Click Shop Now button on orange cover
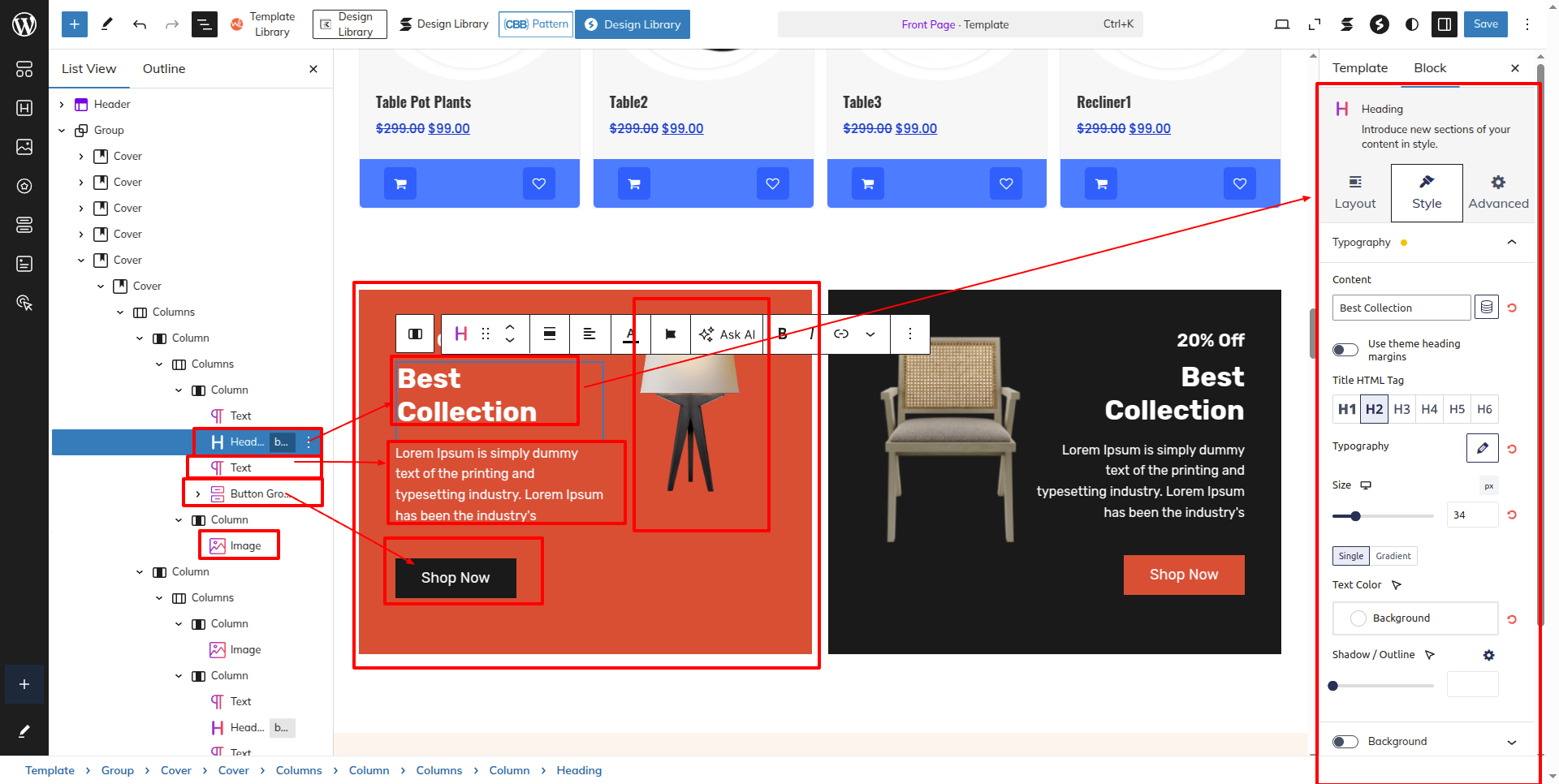The height and width of the screenshot is (784, 1559). tap(456, 578)
